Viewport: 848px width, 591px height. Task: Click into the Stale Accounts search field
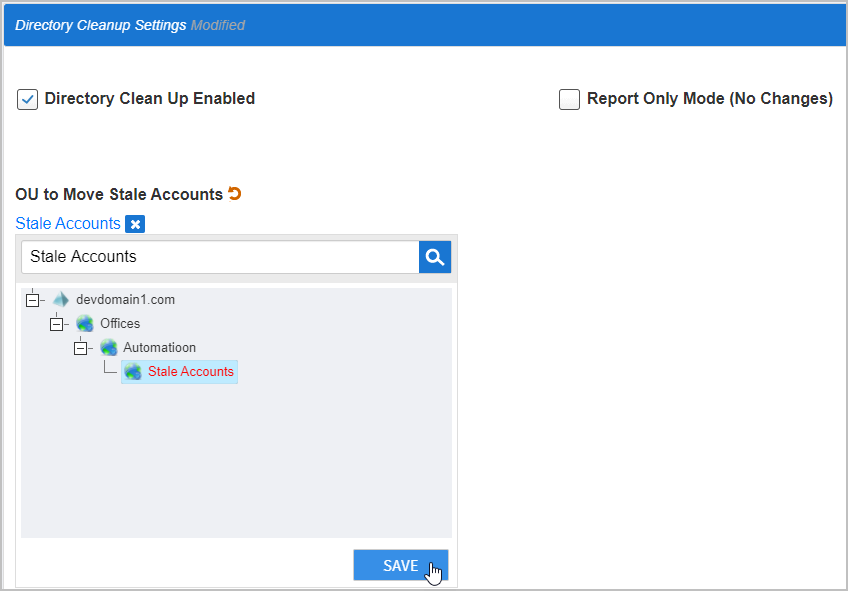pyautogui.click(x=220, y=257)
